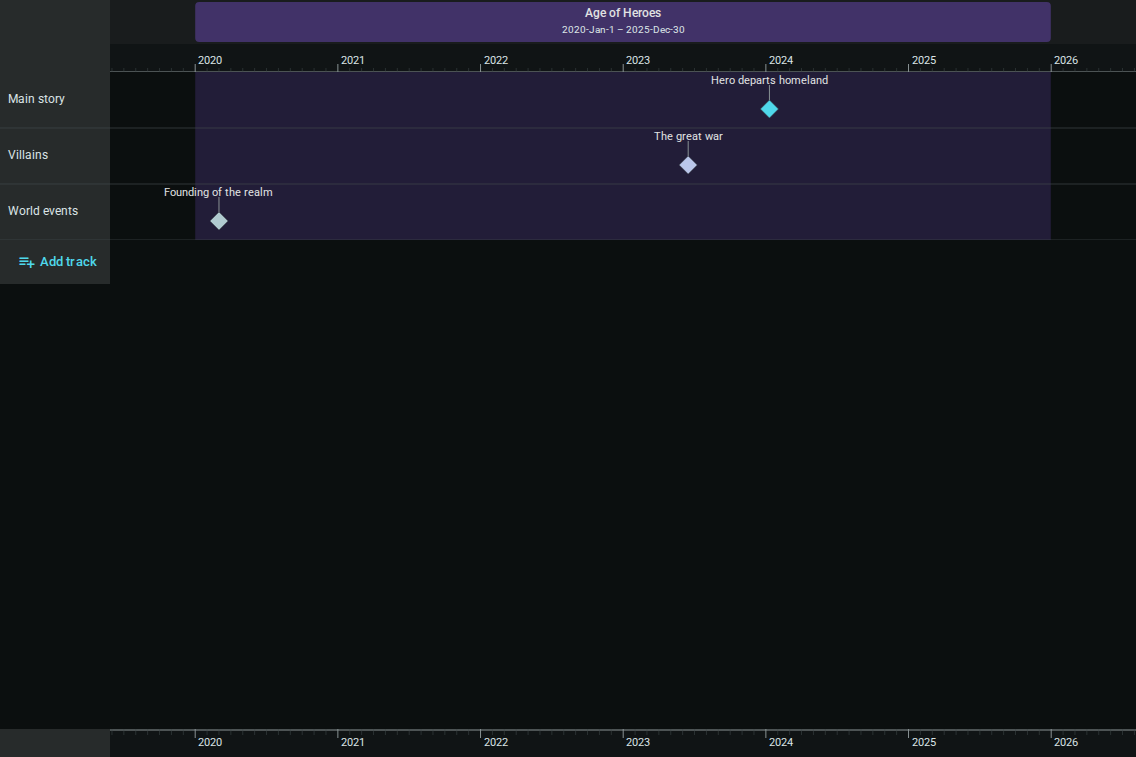Add a new track with Add track
Screen dimensions: 1136x757
[58, 262]
